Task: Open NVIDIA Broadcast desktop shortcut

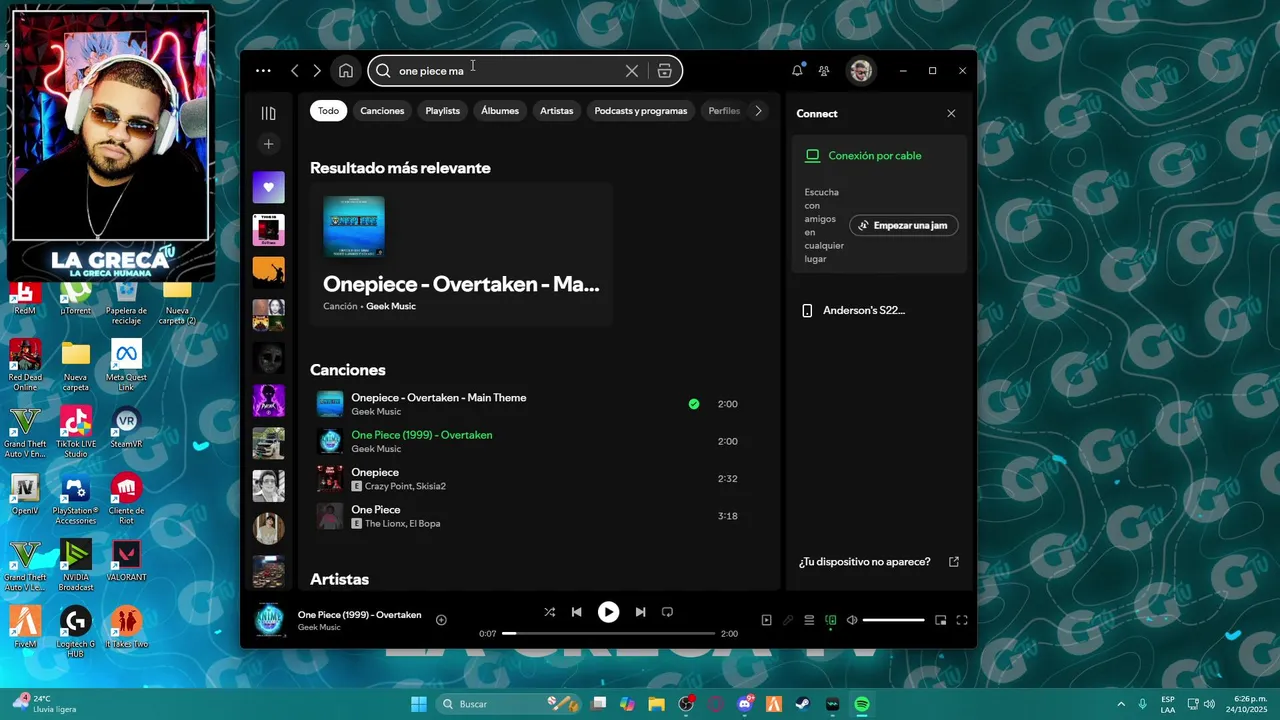Action: click(75, 566)
